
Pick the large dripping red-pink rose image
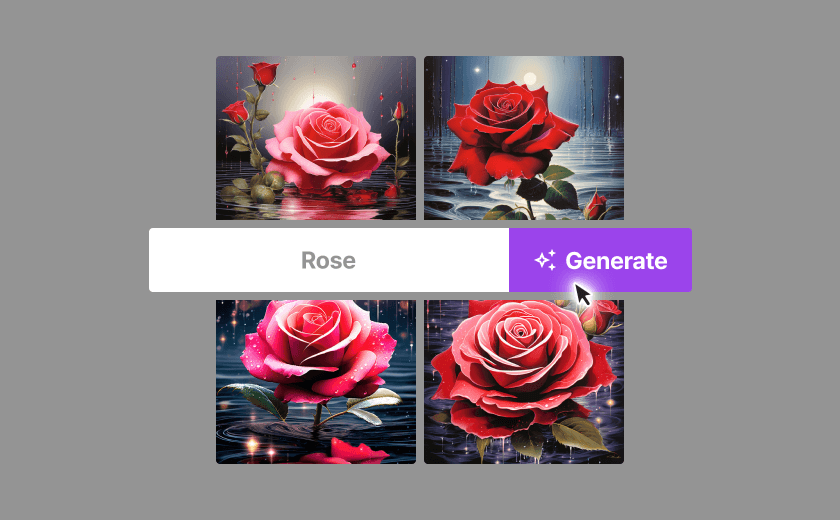click(x=524, y=382)
